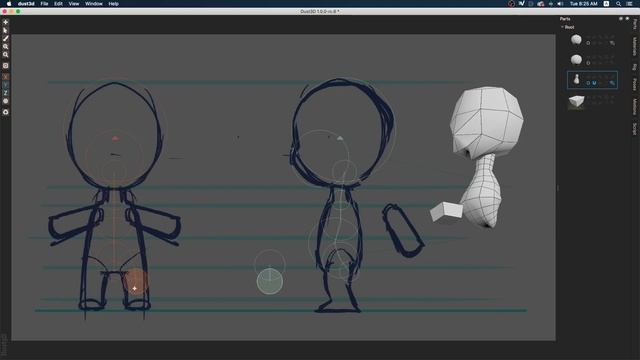Click brush icon on first part row
This screenshot has width=640, height=360.
pyautogui.click(x=612, y=43)
